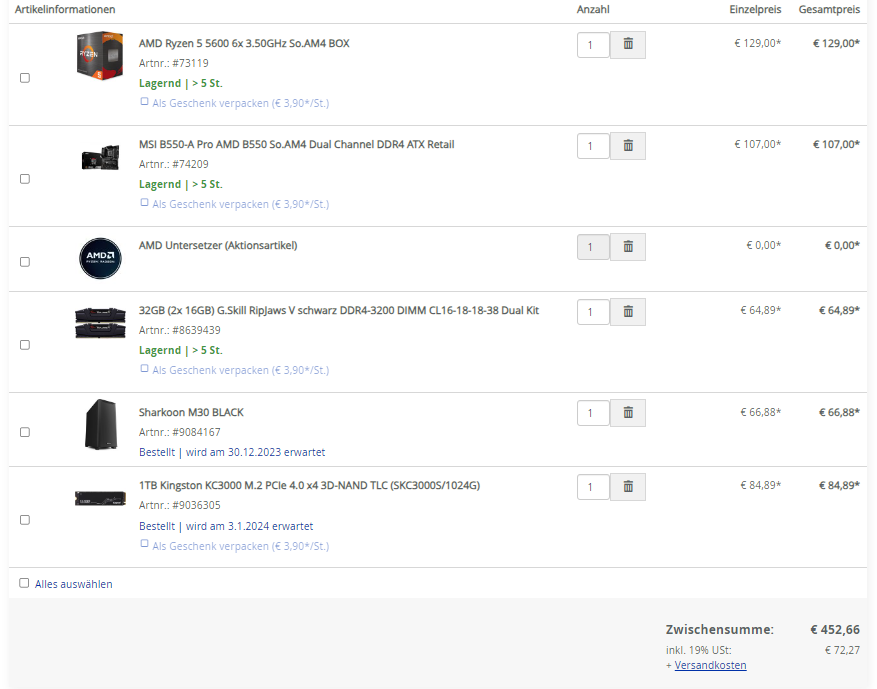This screenshot has height=689, width=877.
Task: Click the Alles auswählen label
Action: click(x=74, y=584)
